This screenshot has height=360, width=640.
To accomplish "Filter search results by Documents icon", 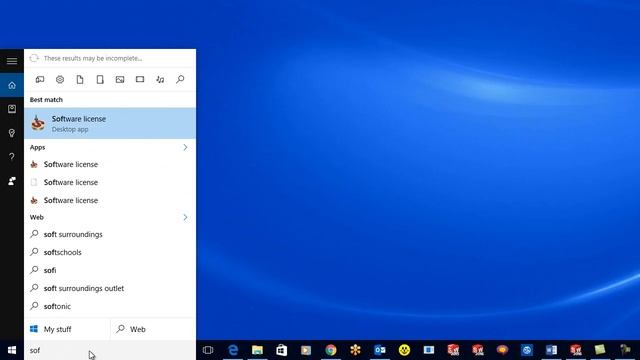I will [x=80, y=80].
